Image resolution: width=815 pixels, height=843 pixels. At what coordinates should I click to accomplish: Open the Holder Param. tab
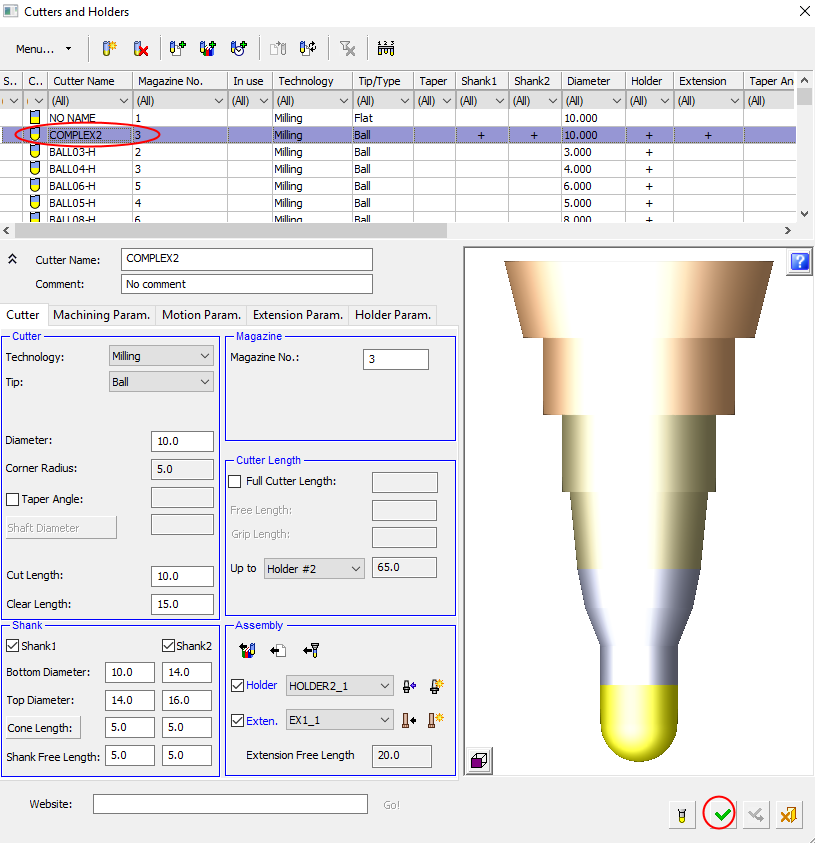pyautogui.click(x=393, y=315)
